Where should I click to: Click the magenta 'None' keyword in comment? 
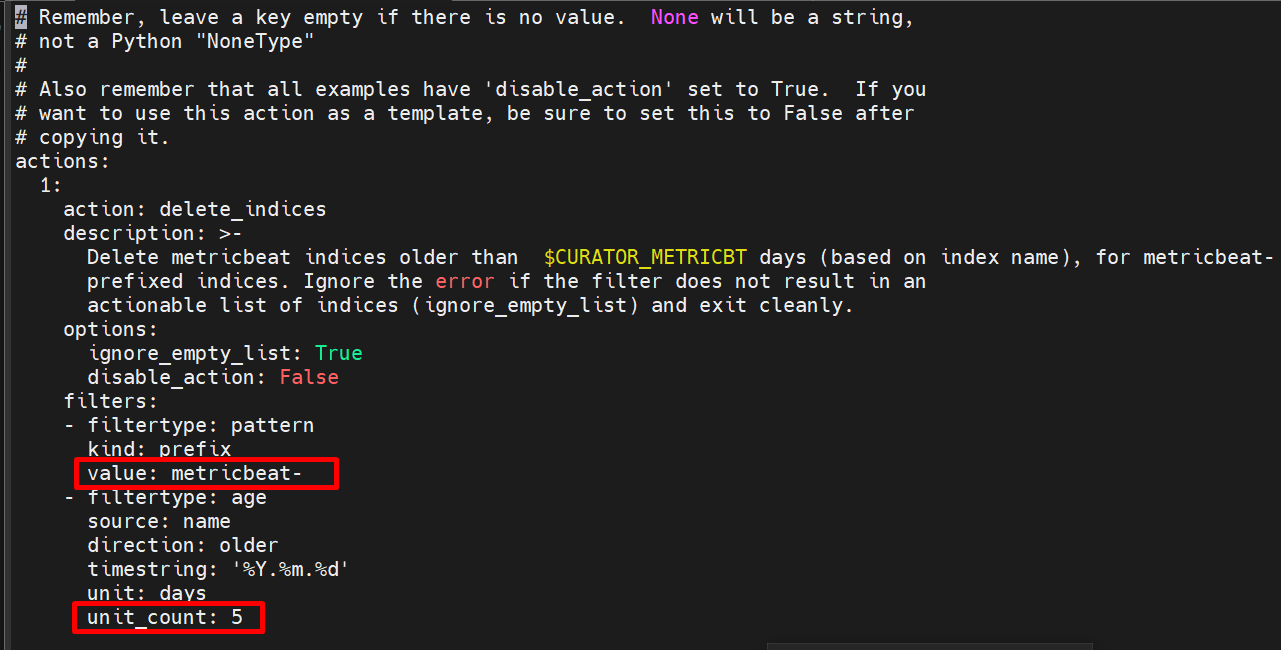(x=674, y=17)
